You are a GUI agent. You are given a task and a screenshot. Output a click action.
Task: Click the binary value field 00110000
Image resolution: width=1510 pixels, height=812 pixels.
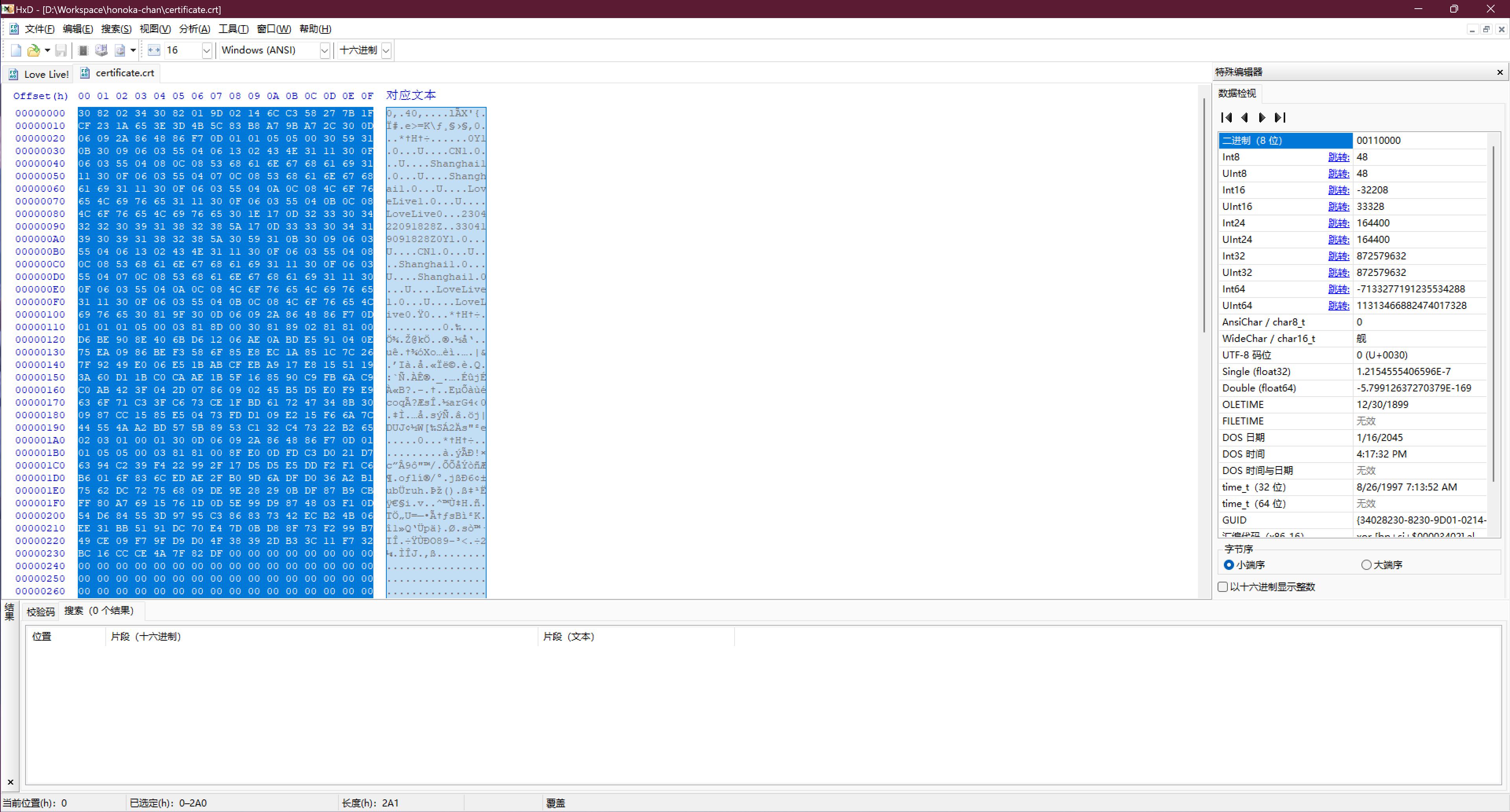click(1419, 141)
